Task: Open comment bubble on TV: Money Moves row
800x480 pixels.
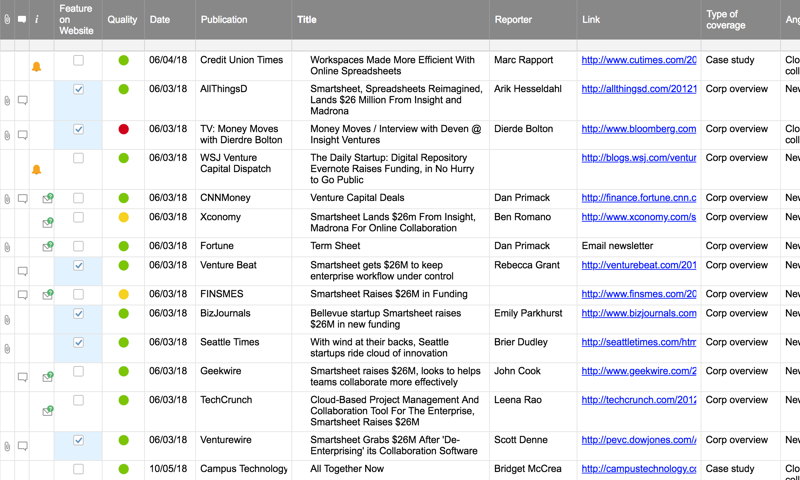Action: (x=22, y=135)
